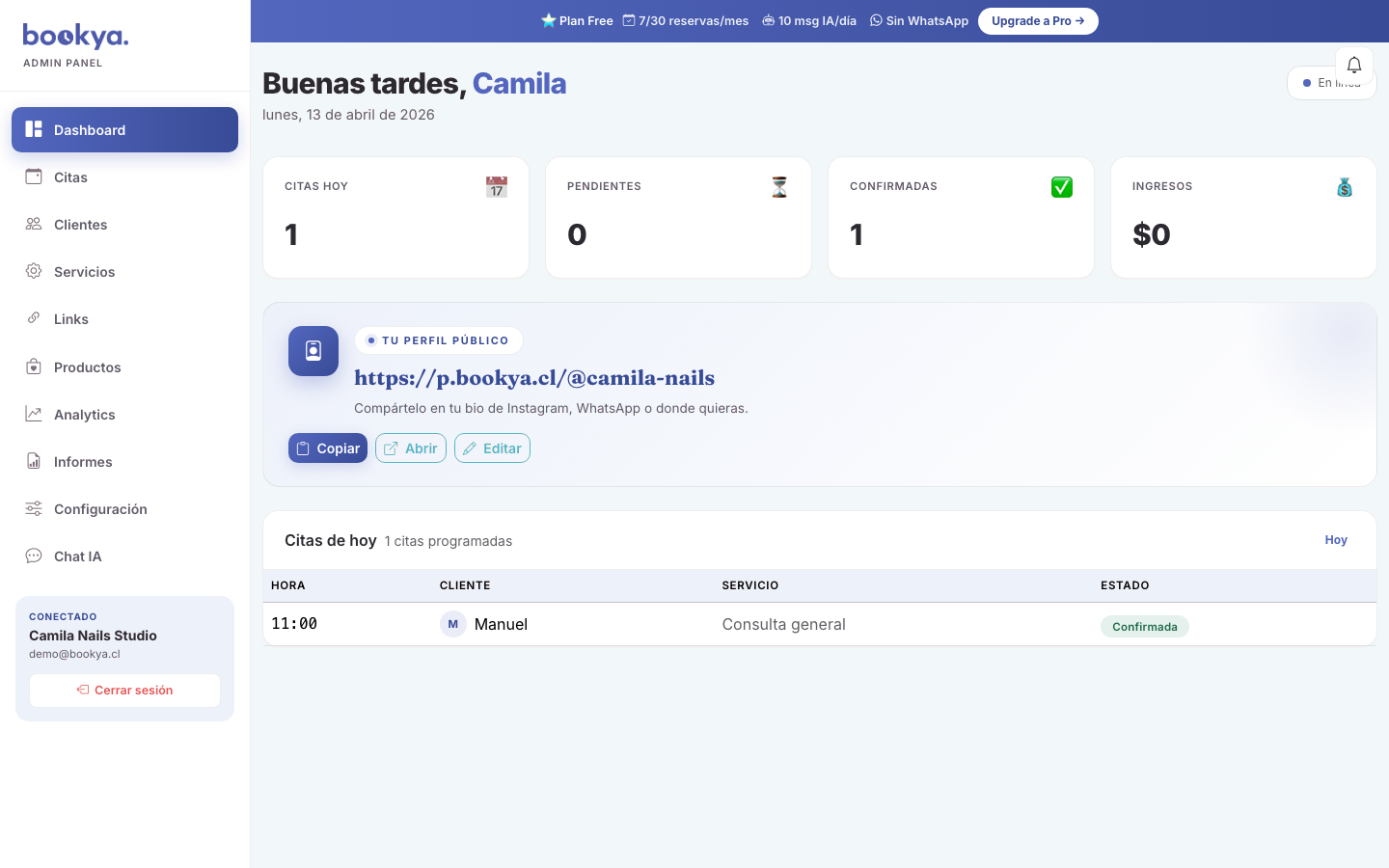This screenshot has height=868, width=1389.
Task: Click the Analytics chart icon
Action: point(34,414)
